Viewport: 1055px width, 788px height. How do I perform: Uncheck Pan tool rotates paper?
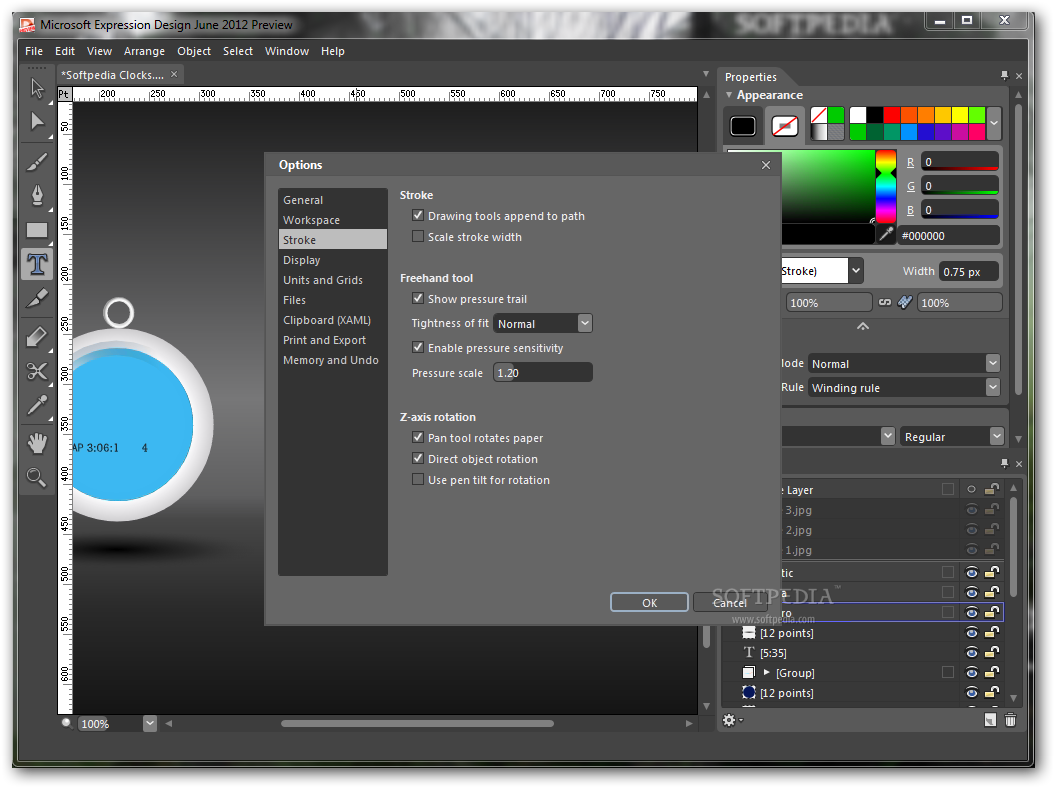(x=418, y=437)
